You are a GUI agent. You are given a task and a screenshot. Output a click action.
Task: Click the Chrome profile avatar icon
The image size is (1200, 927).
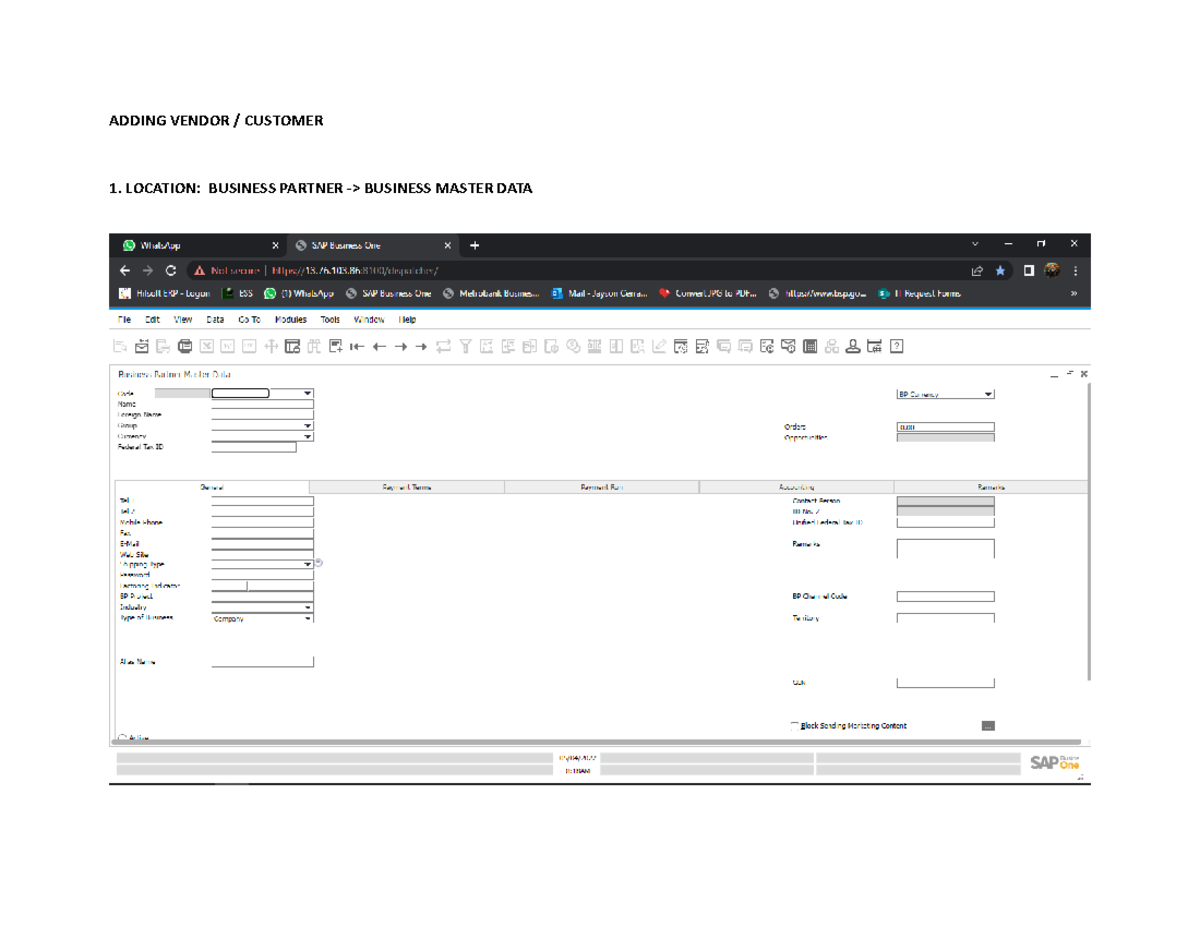coord(1051,268)
